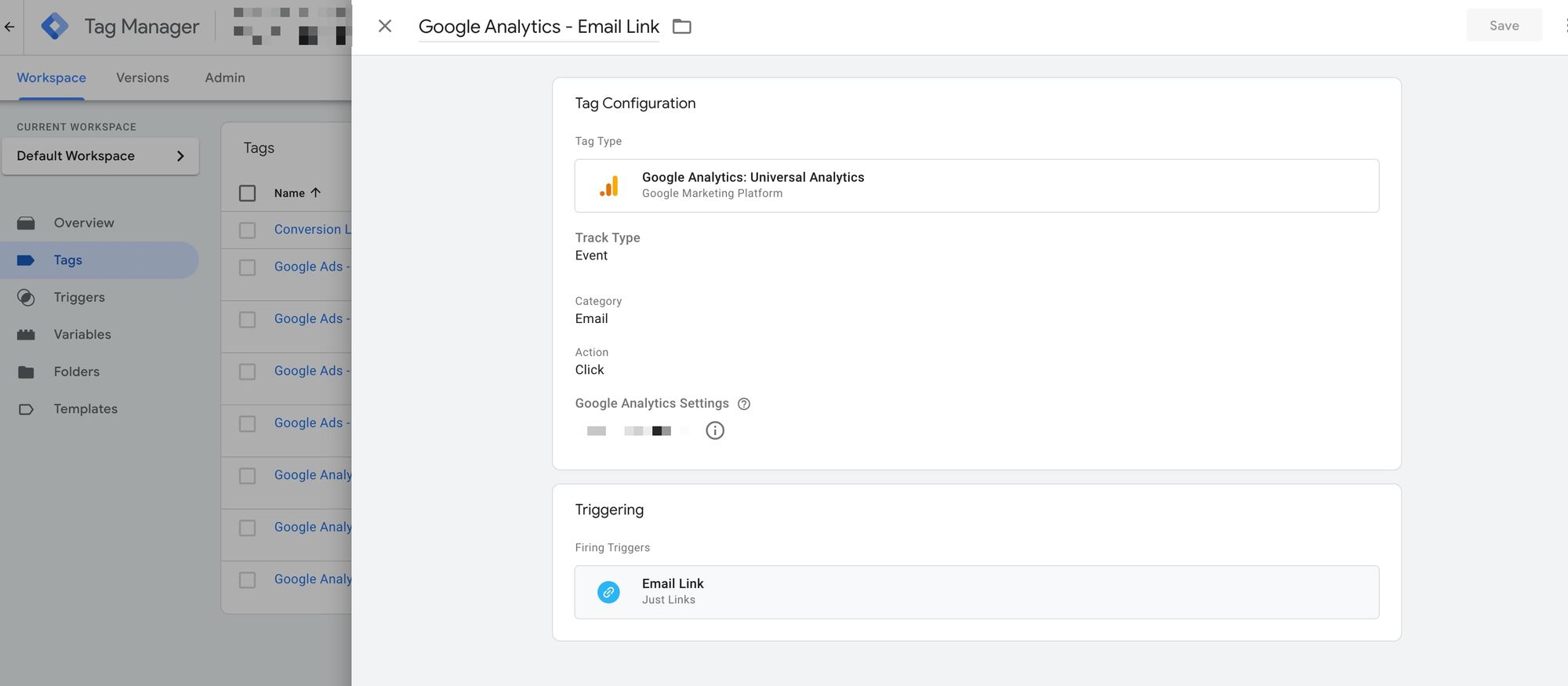Close the tag editor panel
Image resolution: width=1568 pixels, height=686 pixels.
coord(384,27)
